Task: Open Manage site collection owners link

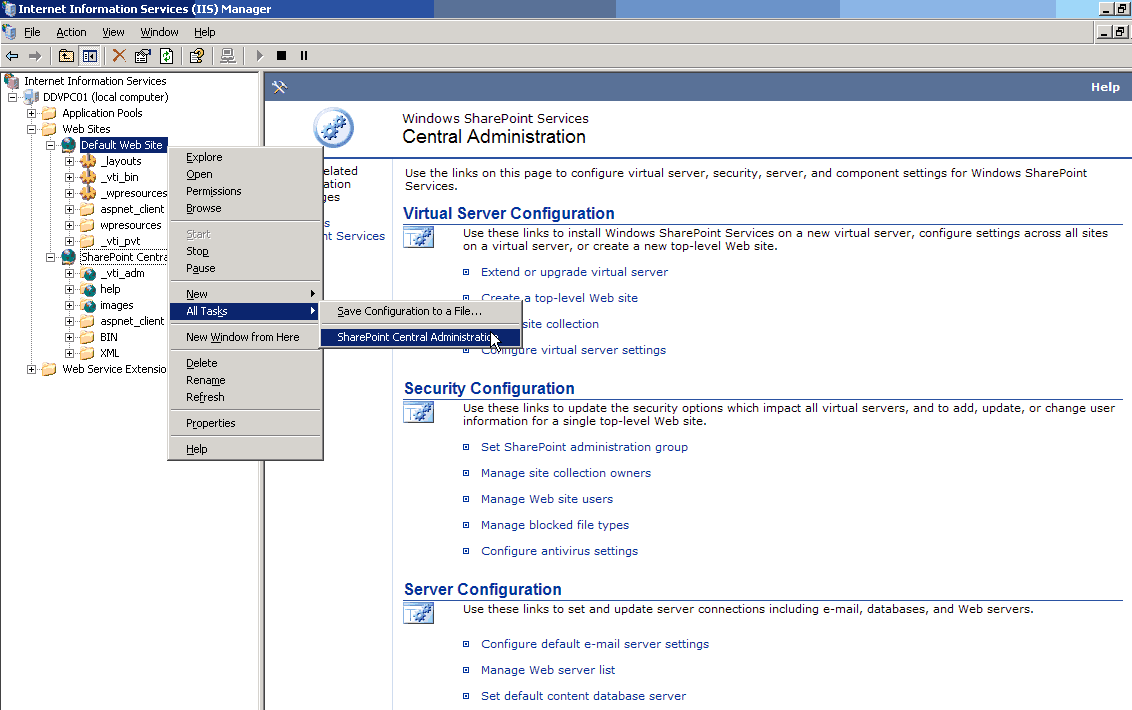Action: (x=566, y=473)
